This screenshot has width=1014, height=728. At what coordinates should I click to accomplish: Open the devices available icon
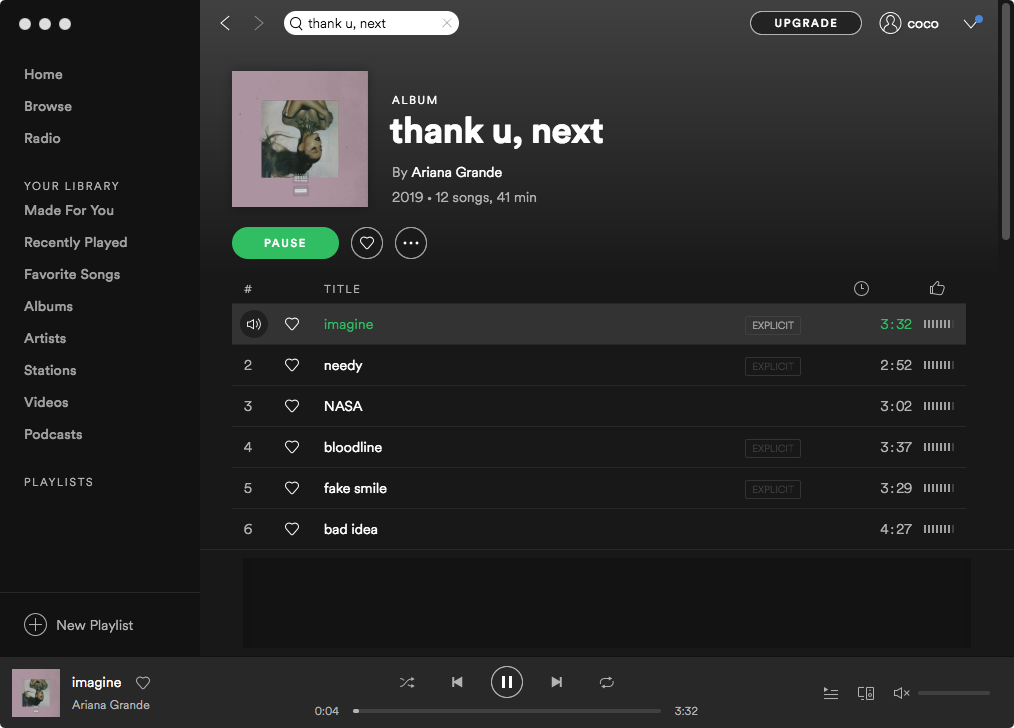(866, 693)
